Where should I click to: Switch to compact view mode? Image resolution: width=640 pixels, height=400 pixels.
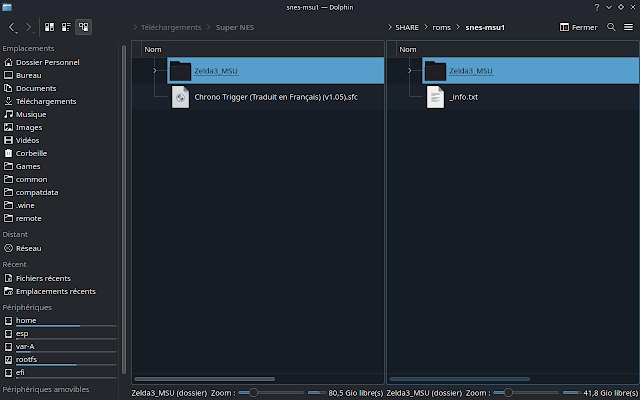[66, 27]
